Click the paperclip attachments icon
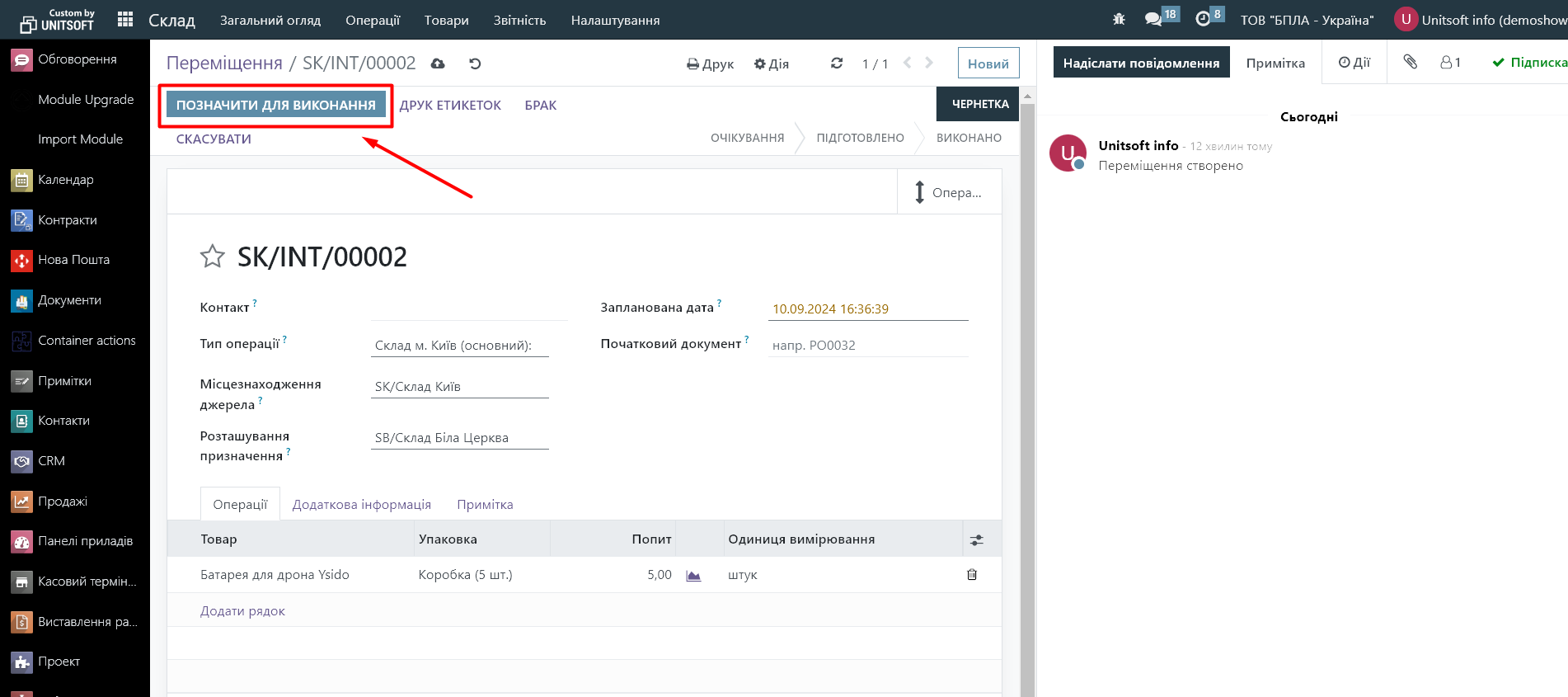The width and height of the screenshot is (1568, 697). pyautogui.click(x=1410, y=63)
